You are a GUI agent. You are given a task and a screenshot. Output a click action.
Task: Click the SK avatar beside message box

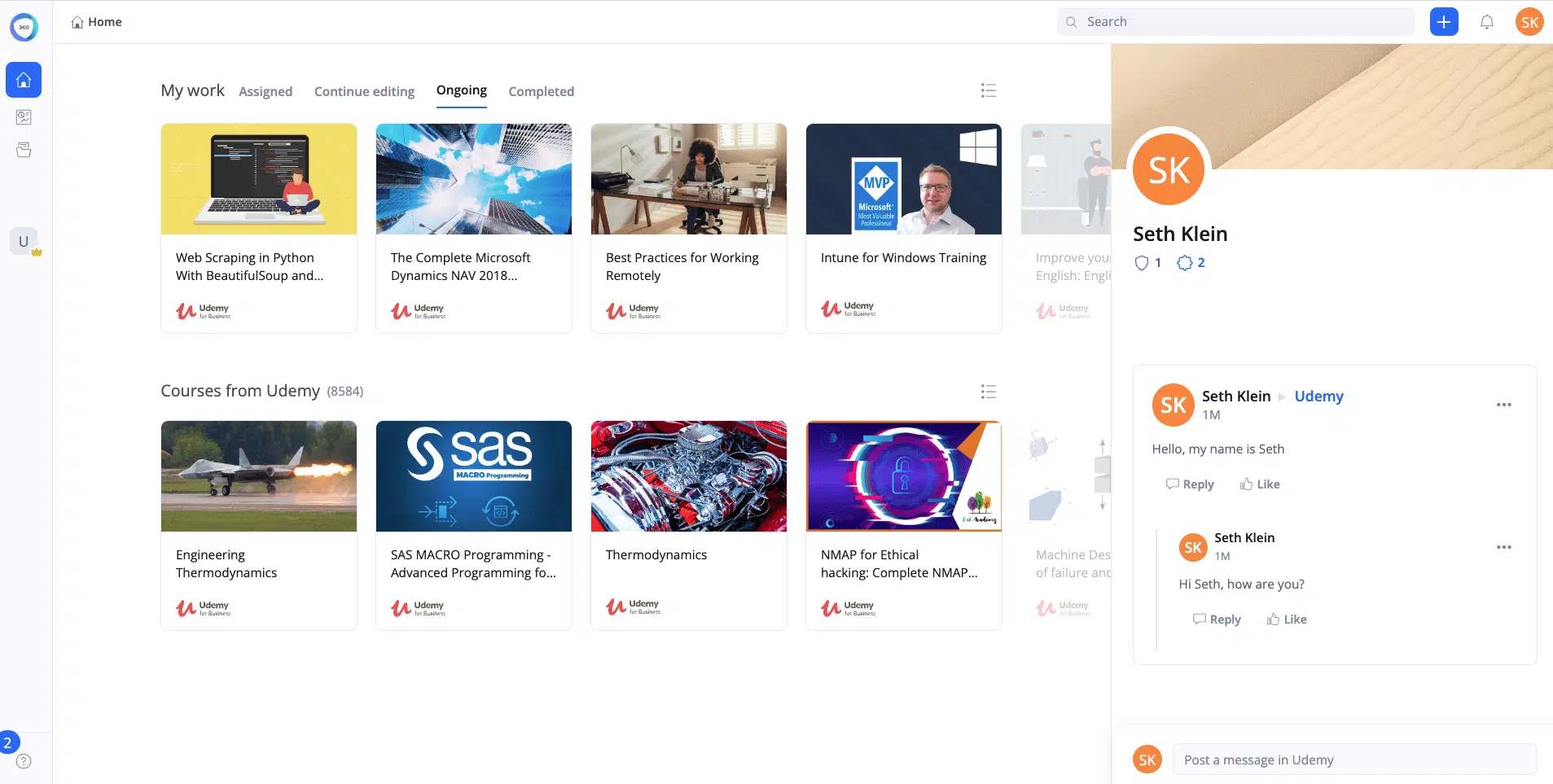(x=1147, y=760)
